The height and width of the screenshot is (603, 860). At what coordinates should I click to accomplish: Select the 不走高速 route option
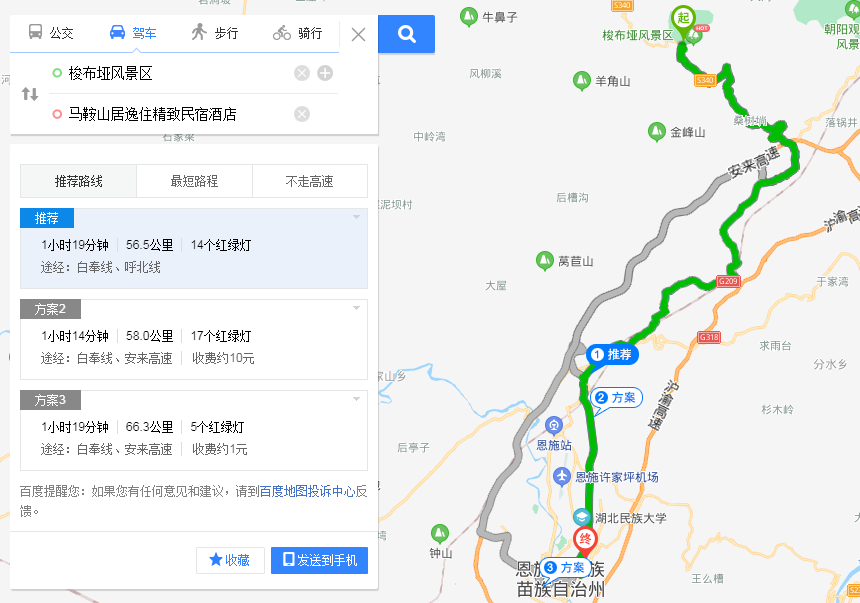click(x=310, y=181)
